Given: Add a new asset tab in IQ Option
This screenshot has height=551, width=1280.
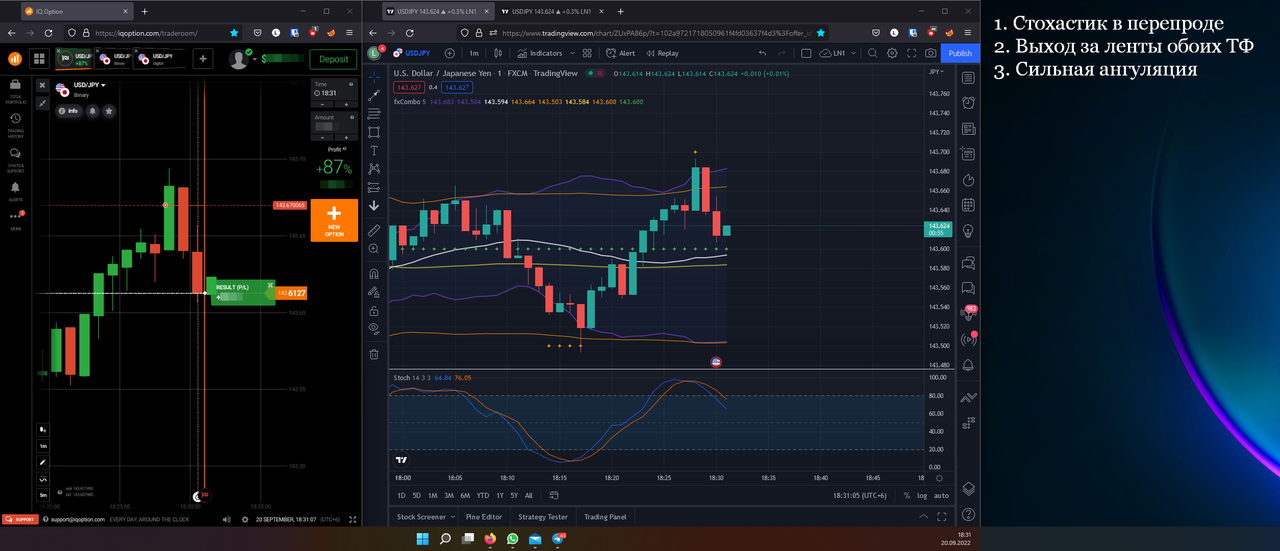Looking at the screenshot, I should (x=203, y=59).
